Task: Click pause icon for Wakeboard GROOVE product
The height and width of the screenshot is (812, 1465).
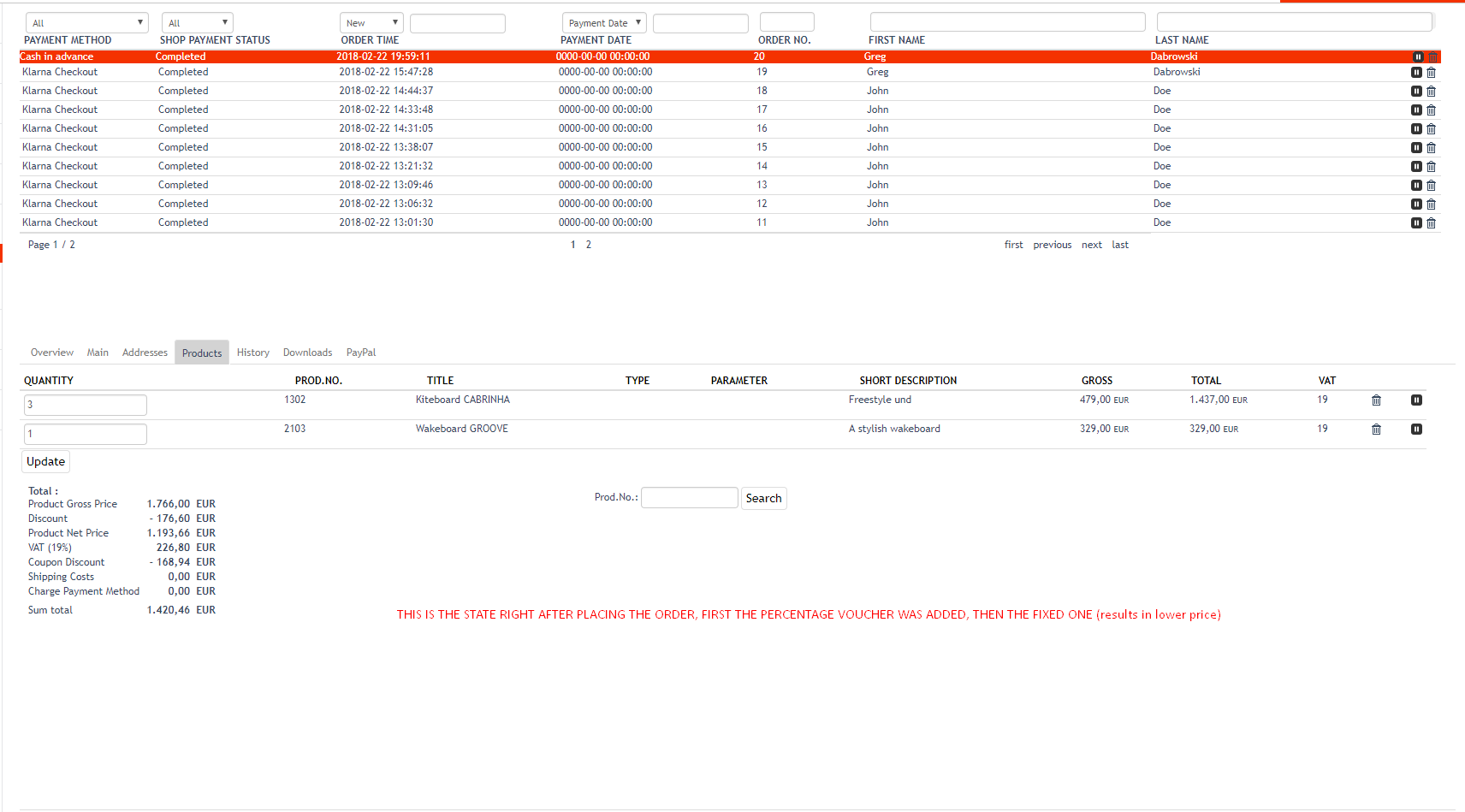Action: tap(1416, 430)
